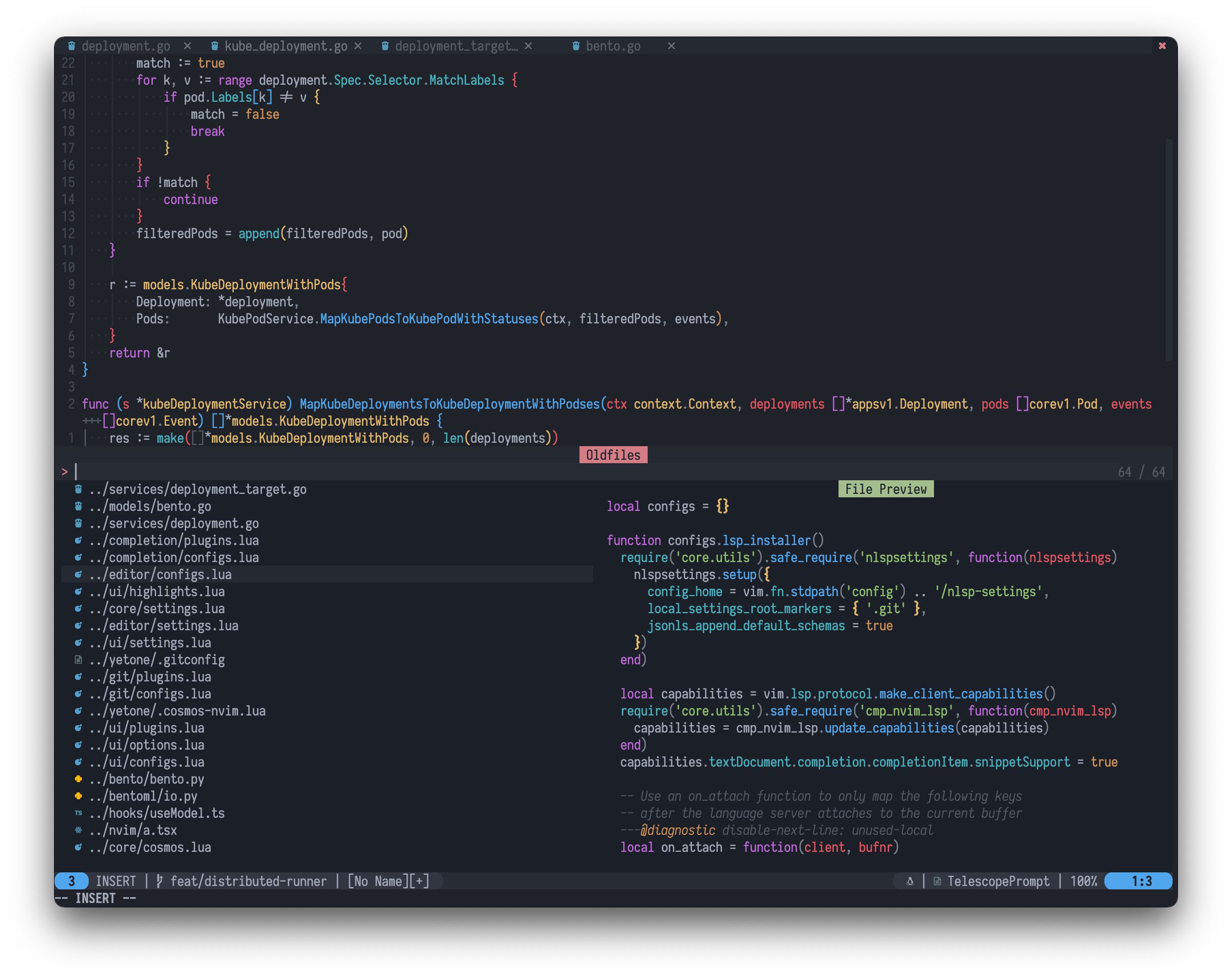The width and height of the screenshot is (1232, 979).
Task: Click the Lua icon beside ../completion/plugins.lua
Action: coord(78,540)
